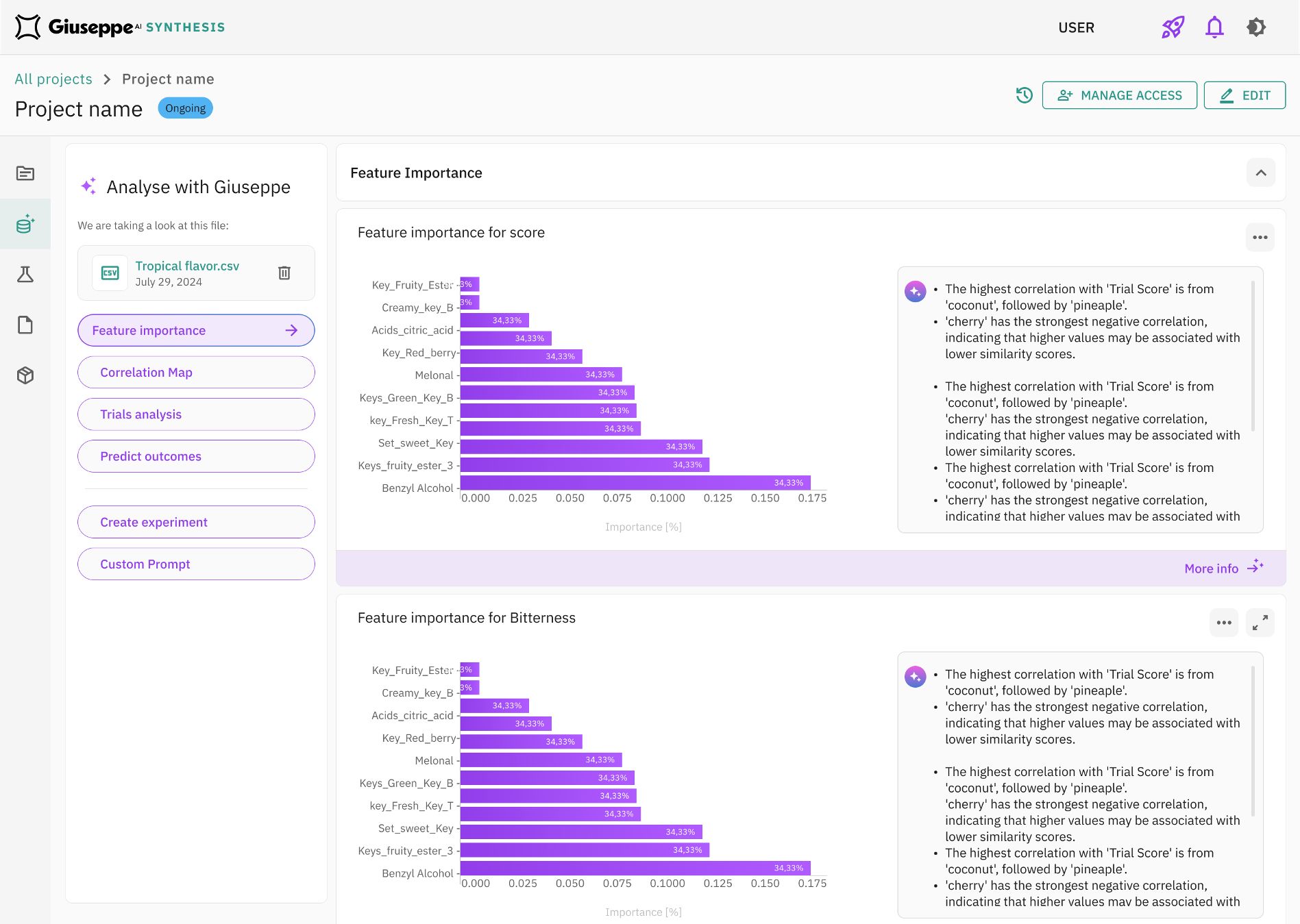Click the score insights panel scrollbar
This screenshot has width=1300, height=924.
tap(1253, 355)
